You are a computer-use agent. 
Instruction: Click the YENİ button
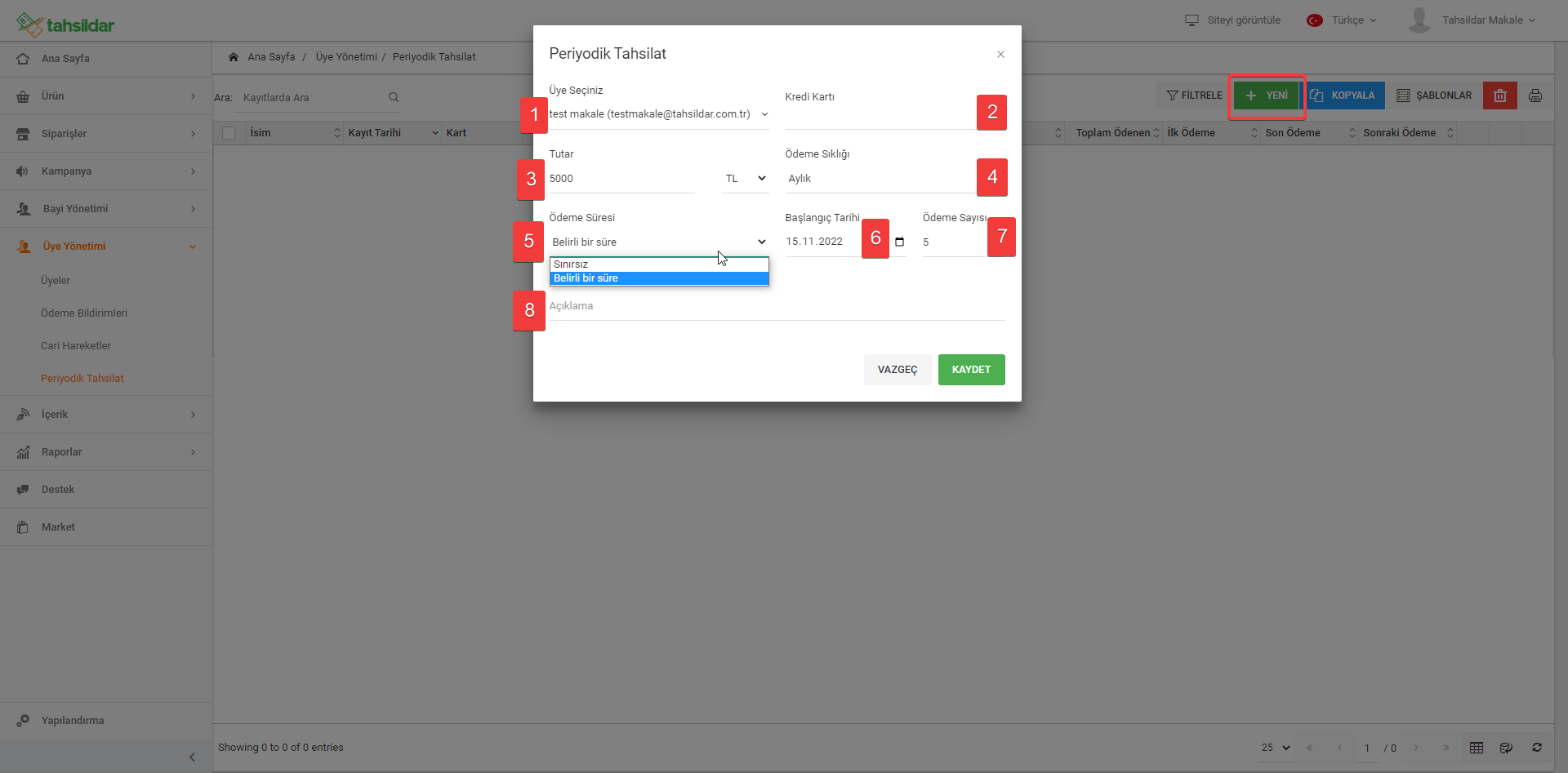[1267, 96]
